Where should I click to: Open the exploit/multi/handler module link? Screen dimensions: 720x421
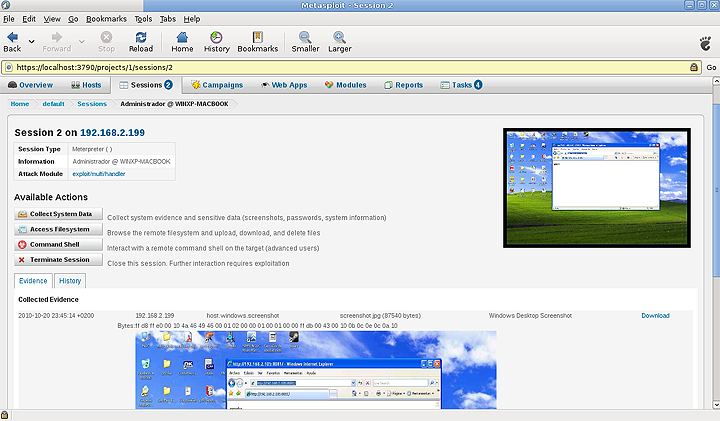click(99, 174)
